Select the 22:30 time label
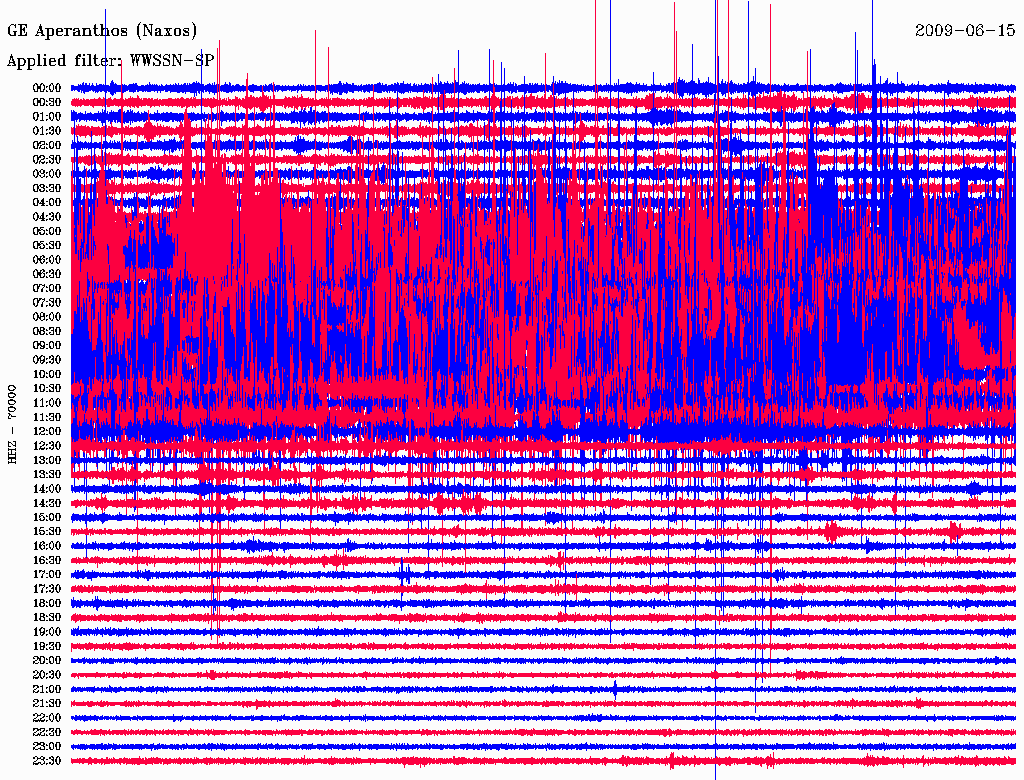The image size is (1024, 780). 47,732
